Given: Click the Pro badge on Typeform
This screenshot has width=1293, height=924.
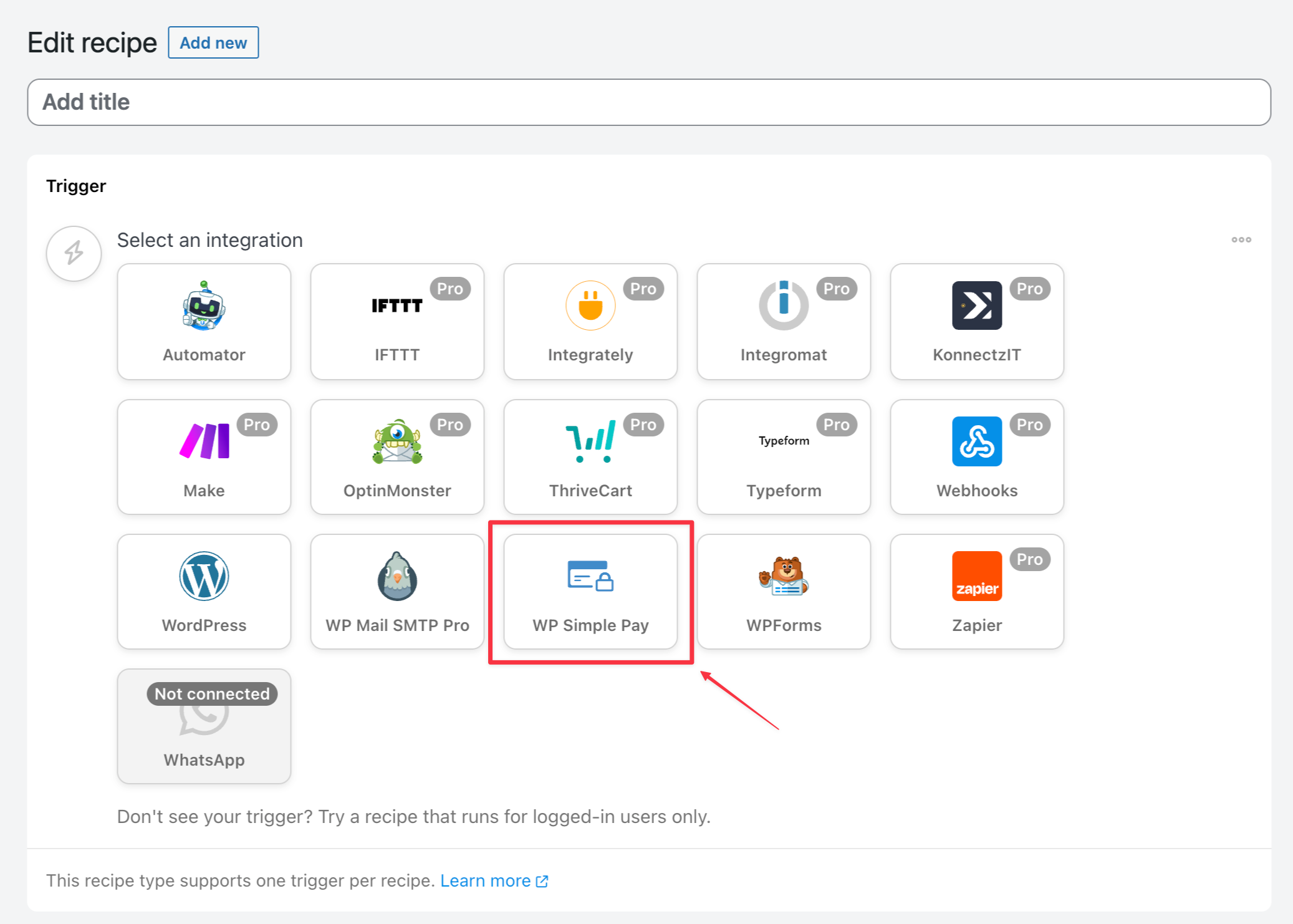Looking at the screenshot, I should [837, 425].
